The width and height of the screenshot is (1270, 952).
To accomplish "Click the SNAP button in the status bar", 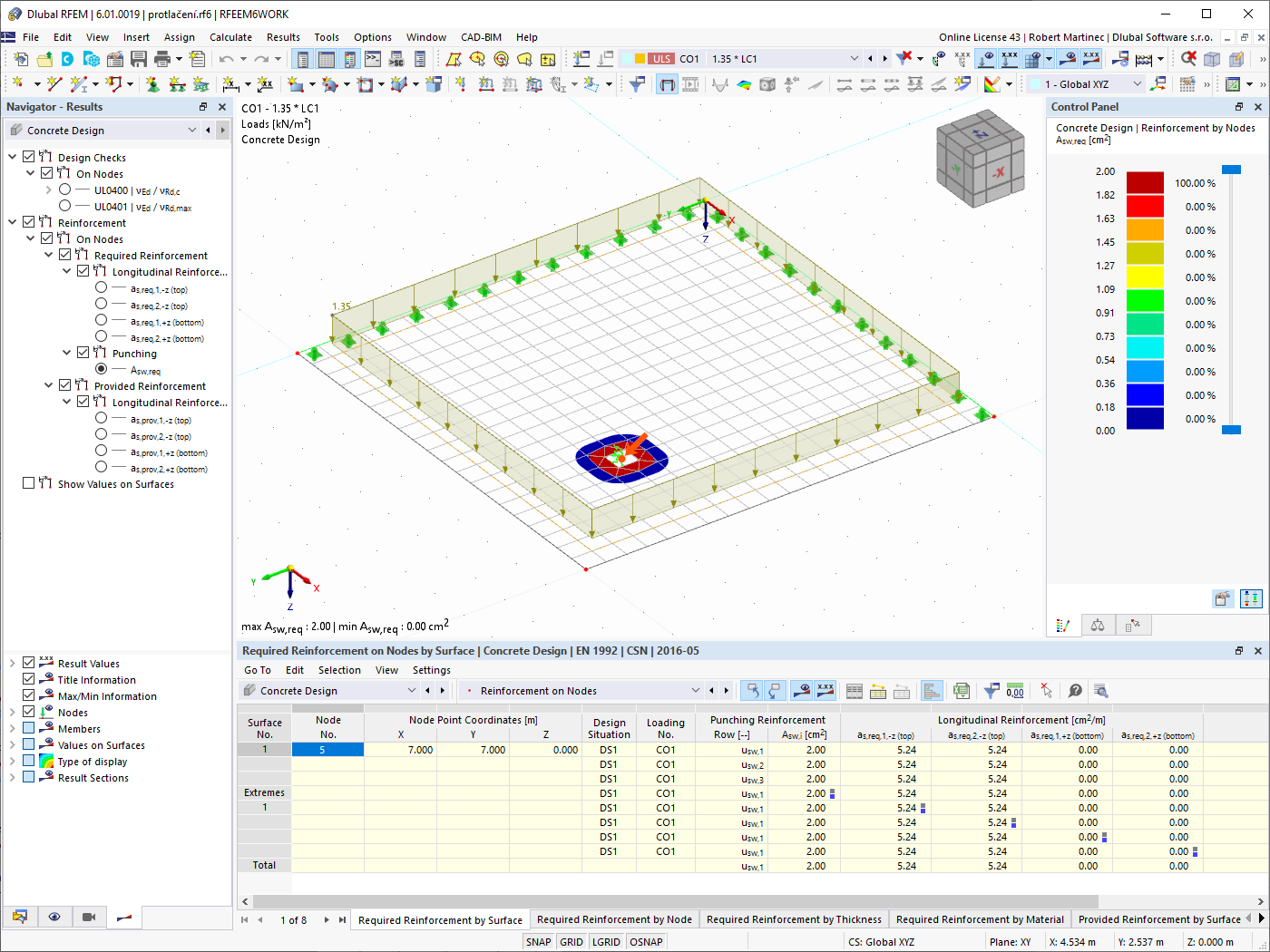I will click(538, 941).
